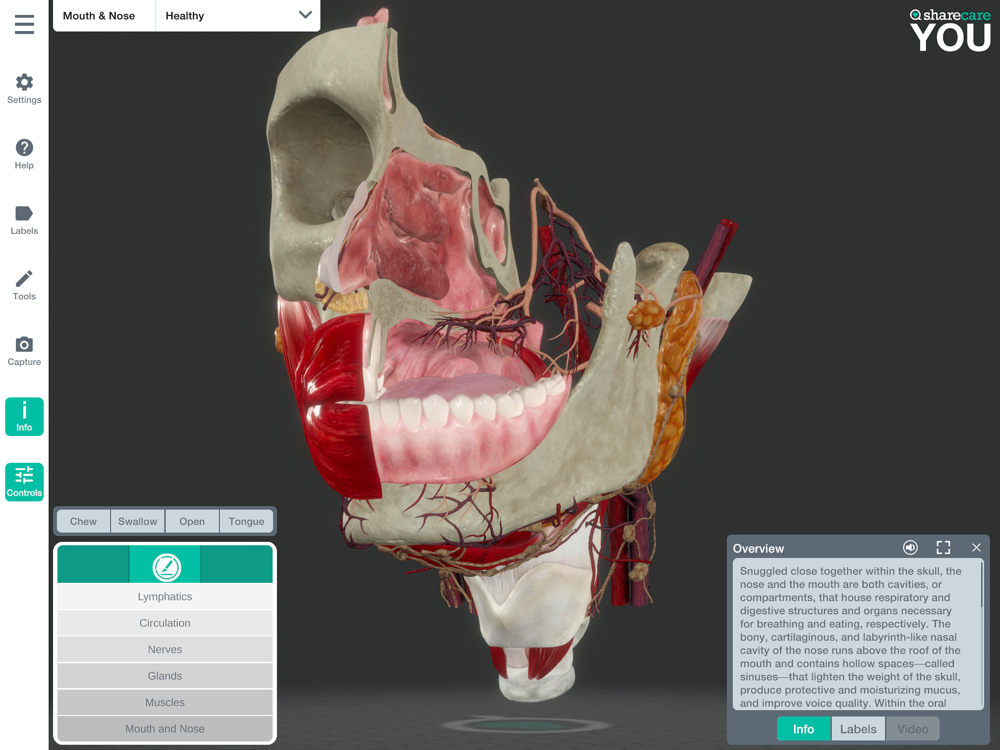Toggle the Muscles layer
1000x750 pixels.
pyautogui.click(x=165, y=702)
